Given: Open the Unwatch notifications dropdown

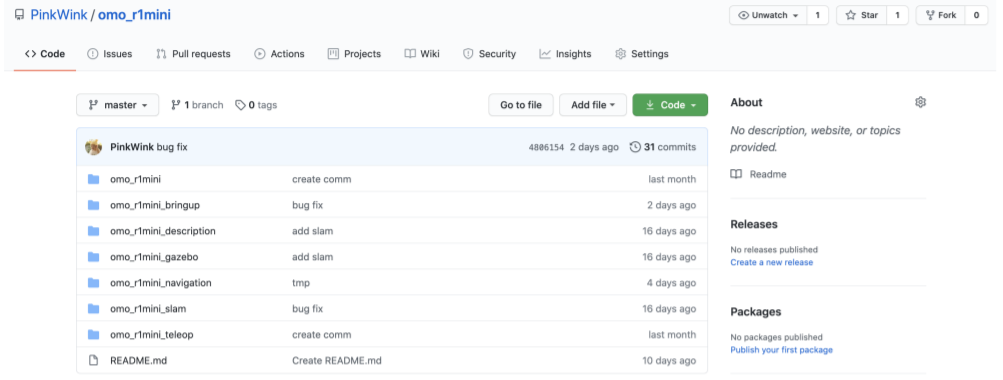Looking at the screenshot, I should coord(768,15).
